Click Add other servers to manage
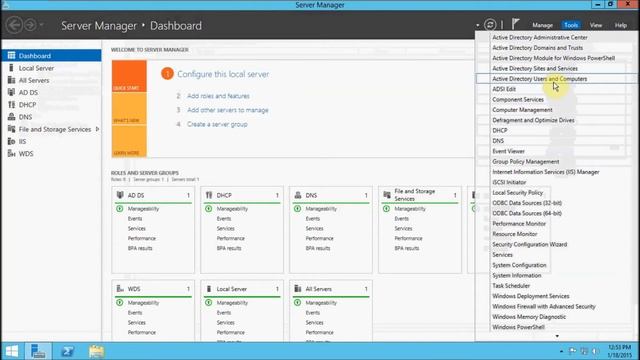Image resolution: width=640 pixels, height=360 pixels. 228,110
